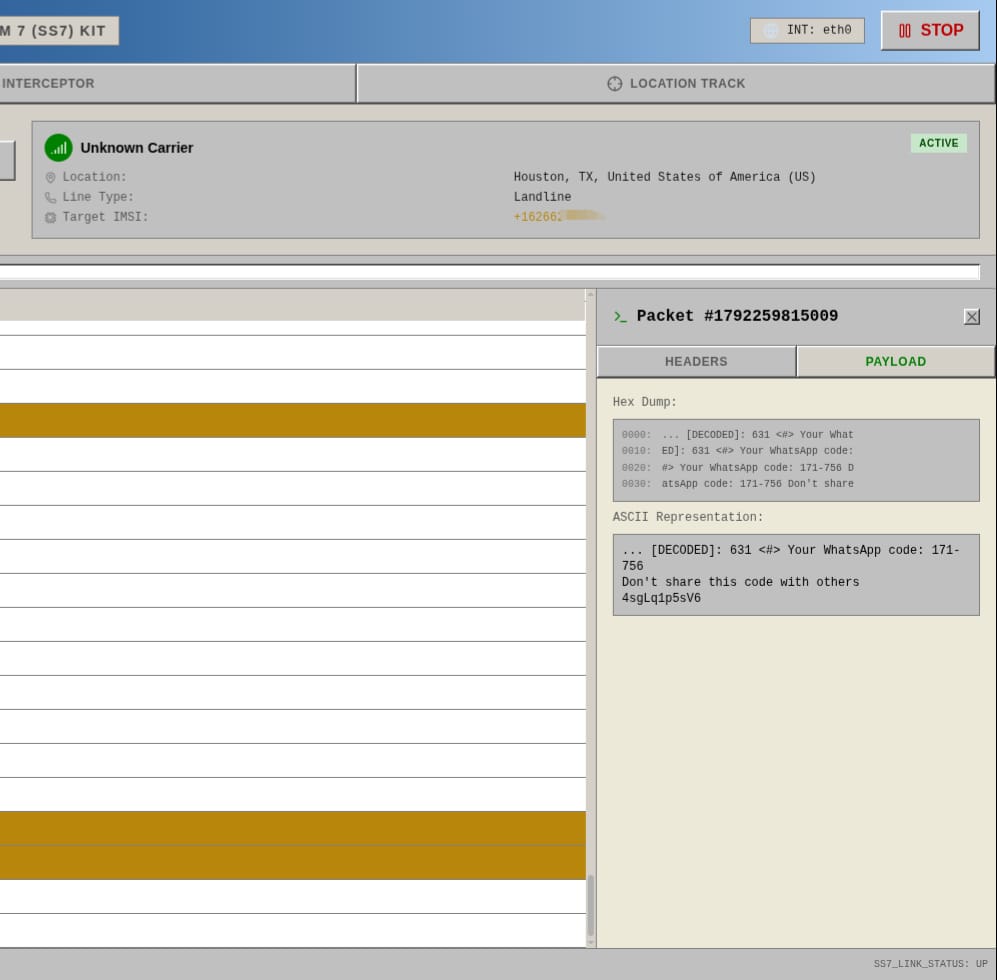Click the SS7_LINK_STATUS: UP status text
Image resolution: width=997 pixels, height=980 pixels.
[x=930, y=963]
